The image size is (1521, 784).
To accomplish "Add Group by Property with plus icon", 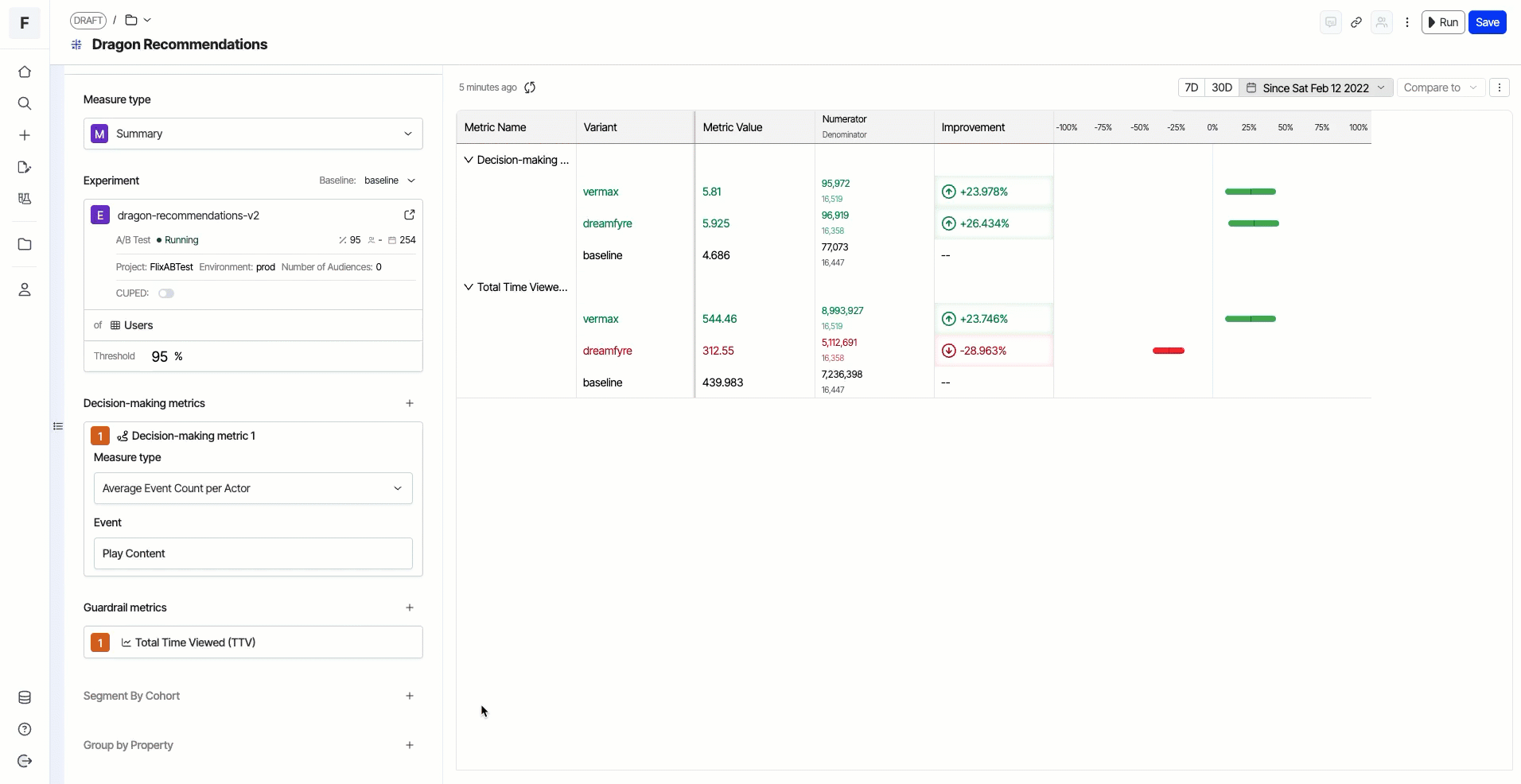I will 410,745.
